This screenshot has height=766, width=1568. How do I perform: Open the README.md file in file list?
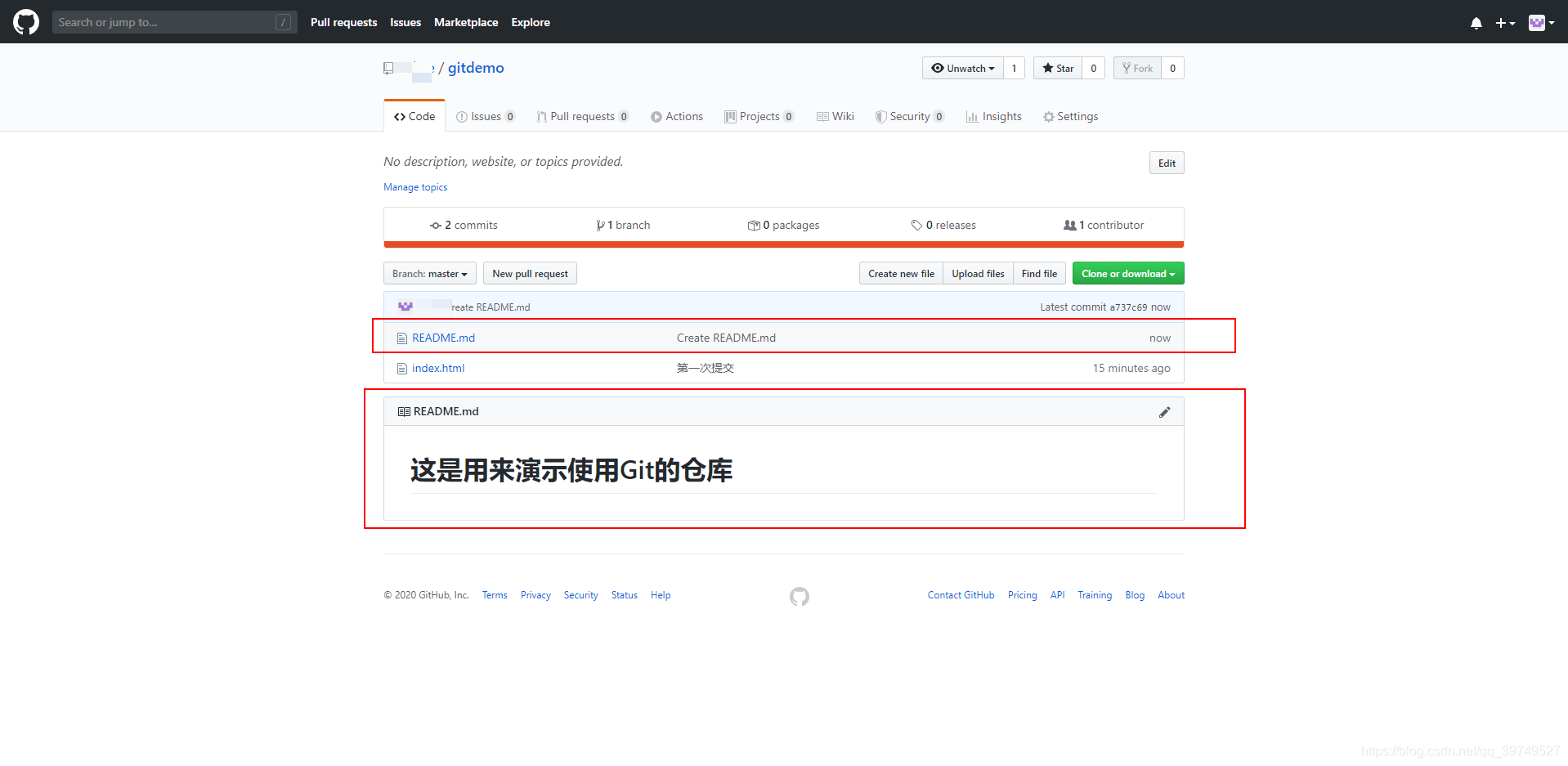[x=443, y=338]
